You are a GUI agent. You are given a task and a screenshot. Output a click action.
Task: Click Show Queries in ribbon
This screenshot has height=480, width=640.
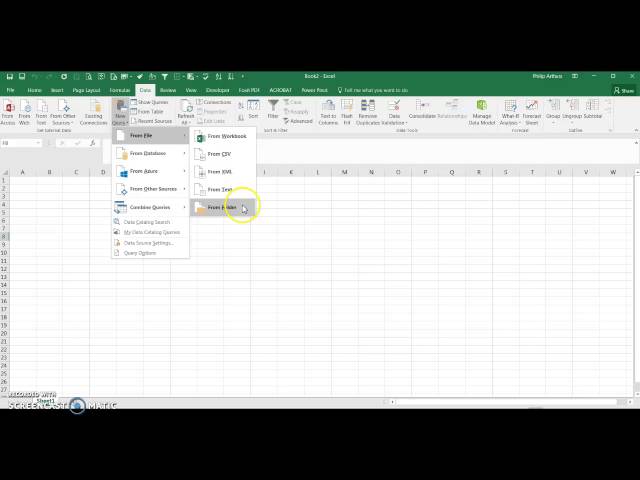(x=149, y=102)
